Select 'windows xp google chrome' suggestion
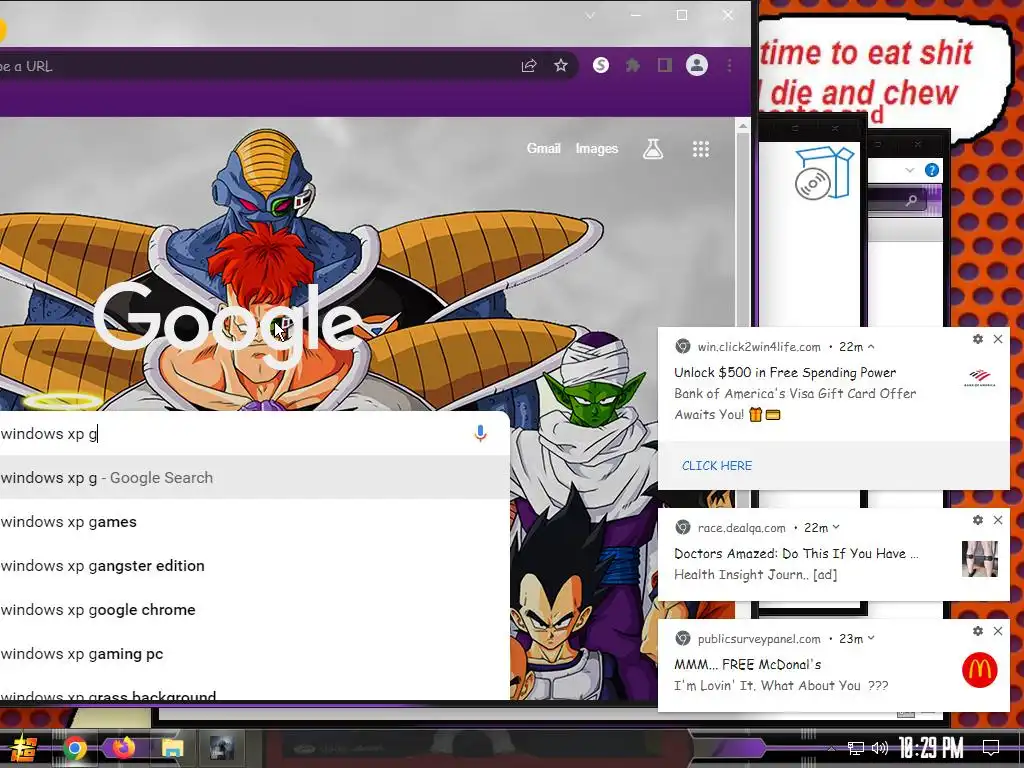The height and width of the screenshot is (768, 1024). click(x=255, y=609)
